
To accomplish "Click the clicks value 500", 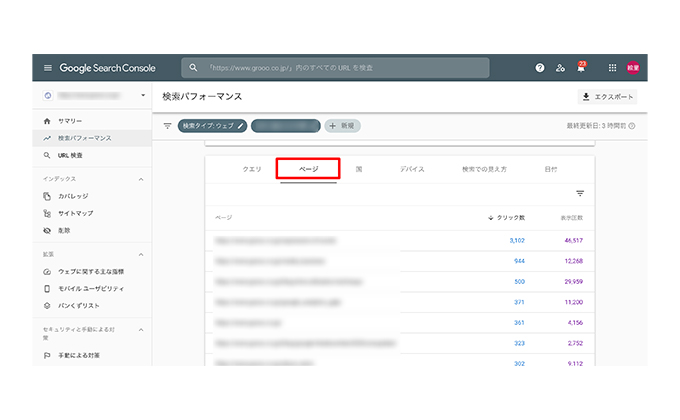I will tap(519, 282).
